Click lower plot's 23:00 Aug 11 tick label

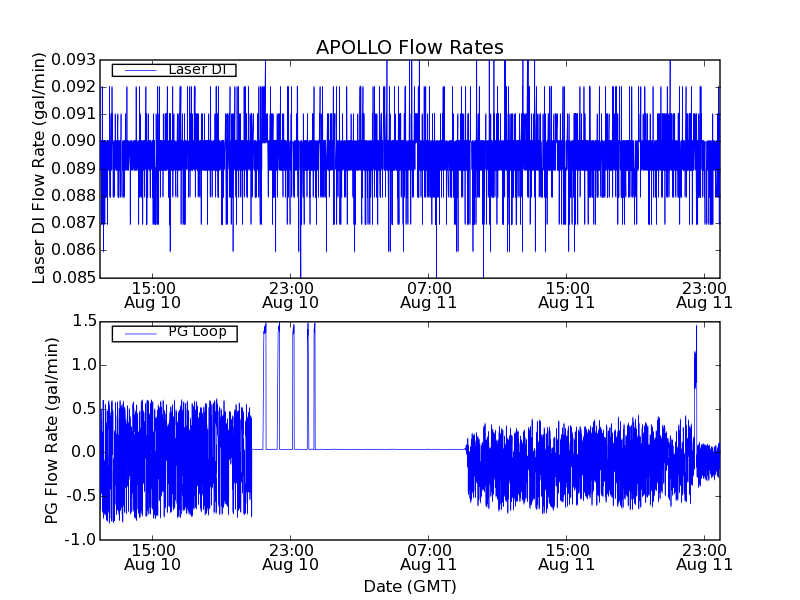[x=704, y=556]
